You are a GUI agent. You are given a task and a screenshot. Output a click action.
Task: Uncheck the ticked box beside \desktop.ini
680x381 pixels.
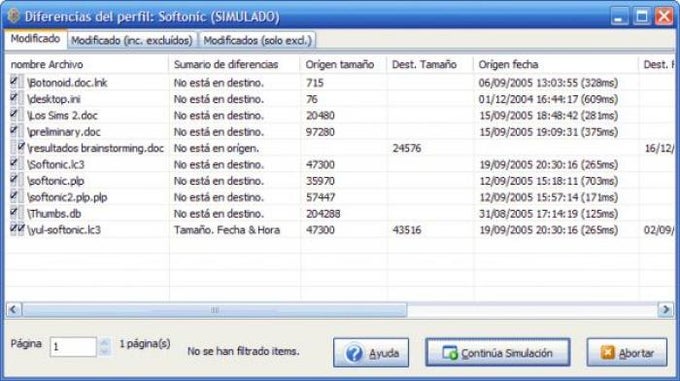pos(13,98)
